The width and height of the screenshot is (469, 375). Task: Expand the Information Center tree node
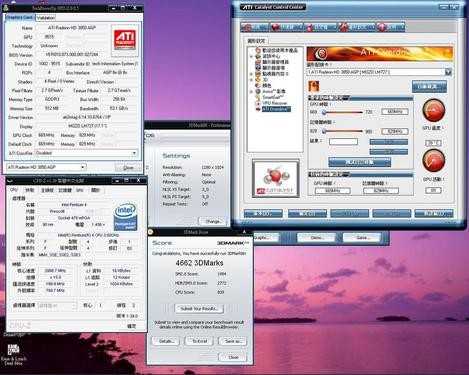251,56
